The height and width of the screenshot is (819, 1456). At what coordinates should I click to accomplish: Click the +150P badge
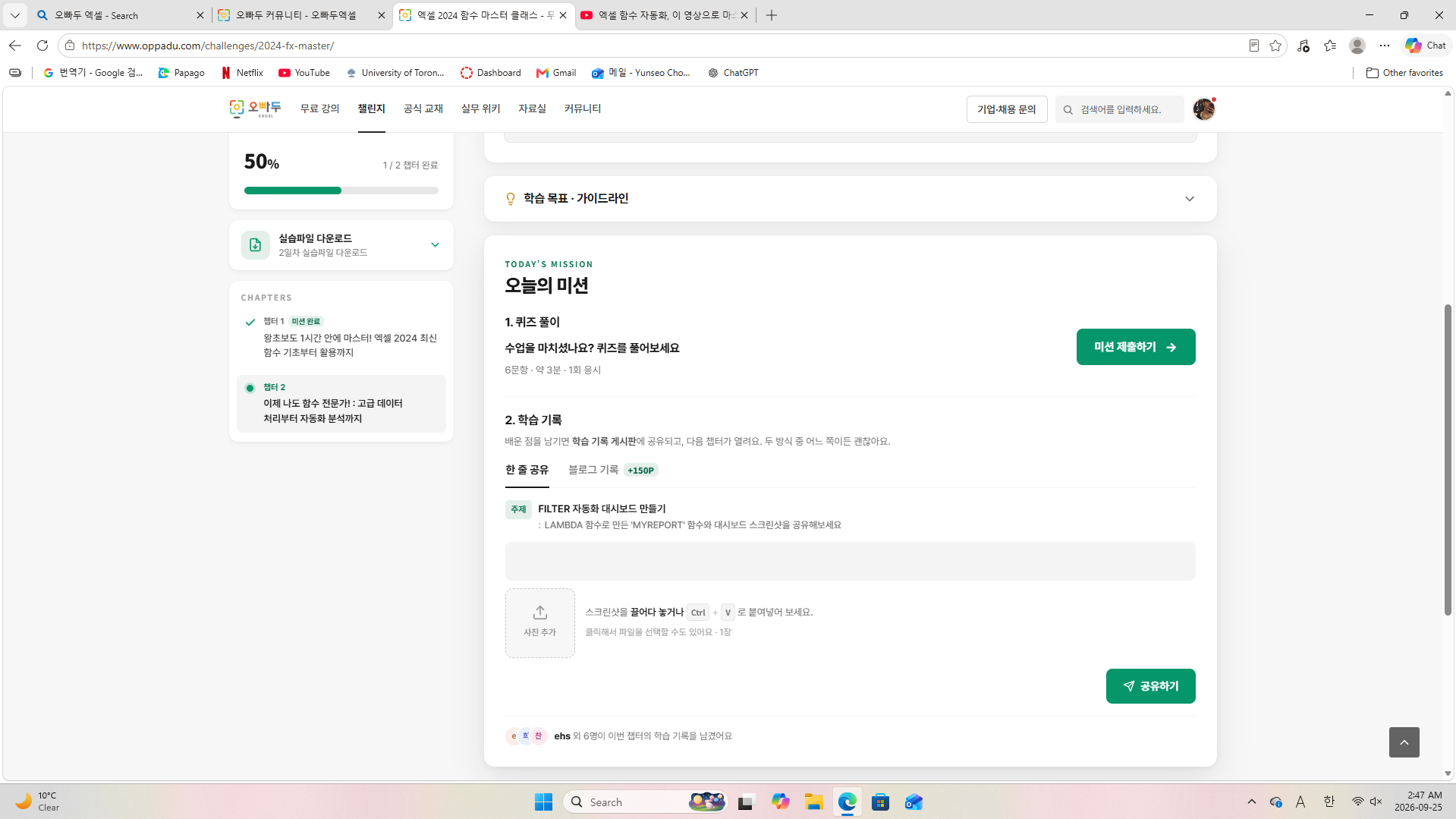click(x=640, y=471)
